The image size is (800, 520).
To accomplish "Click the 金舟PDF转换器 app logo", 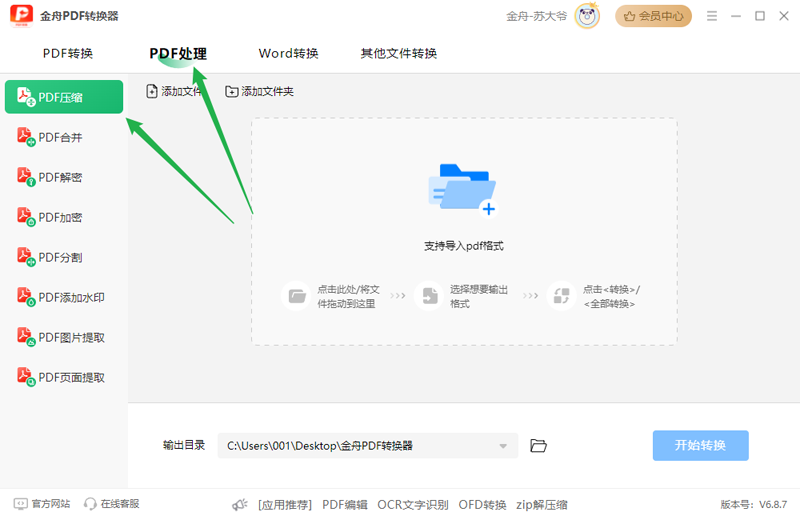I will point(21,16).
